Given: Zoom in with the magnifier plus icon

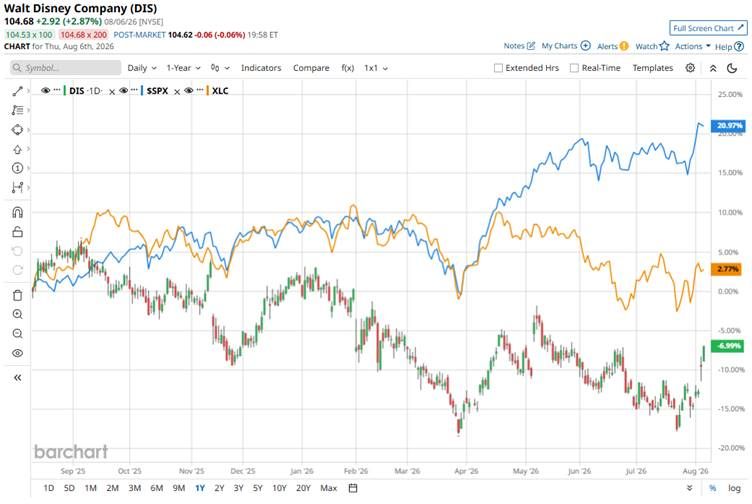Looking at the screenshot, I should 17,315.
